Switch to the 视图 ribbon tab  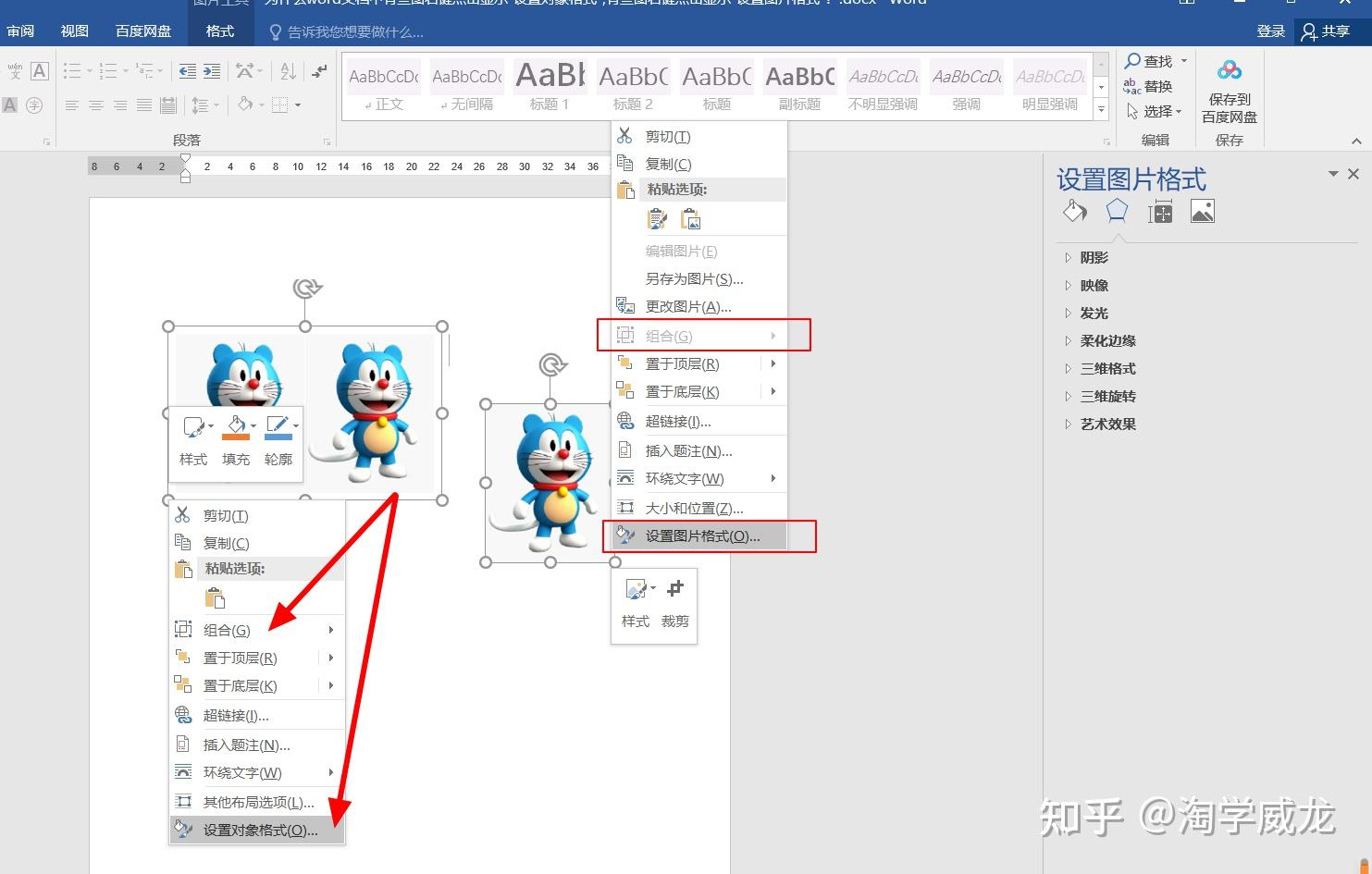75,31
